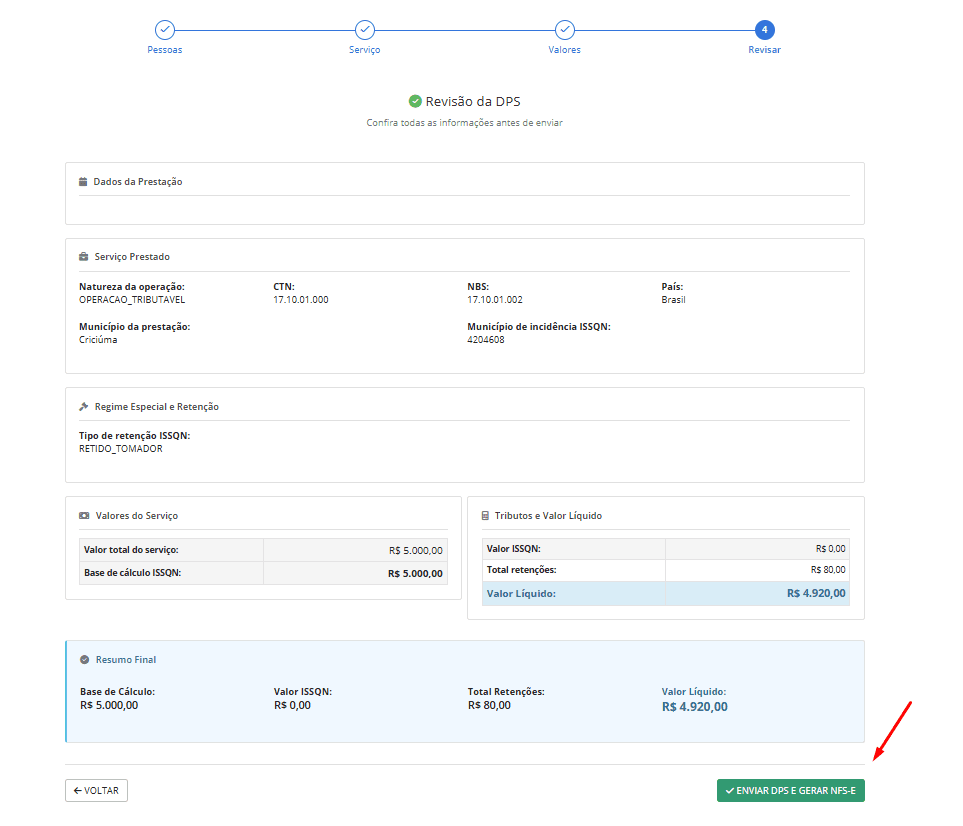Click the calendar icon in Dados da Prestação
The image size is (963, 826).
(83, 182)
